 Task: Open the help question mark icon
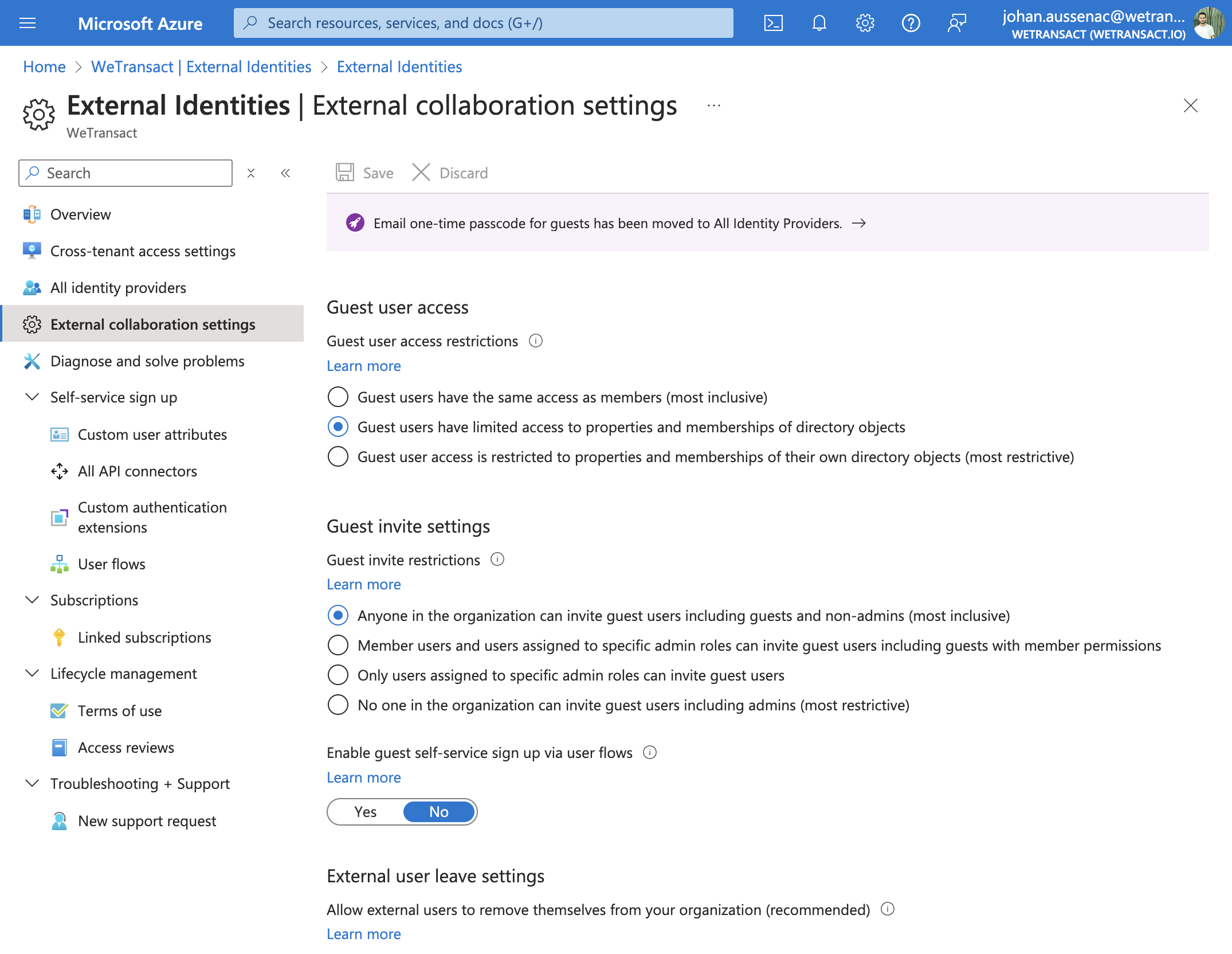click(x=911, y=23)
